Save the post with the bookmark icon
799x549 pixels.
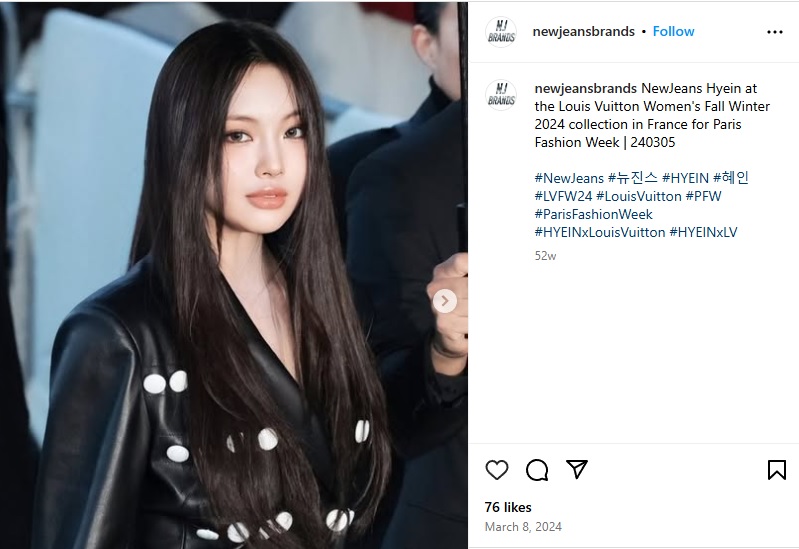tap(777, 470)
